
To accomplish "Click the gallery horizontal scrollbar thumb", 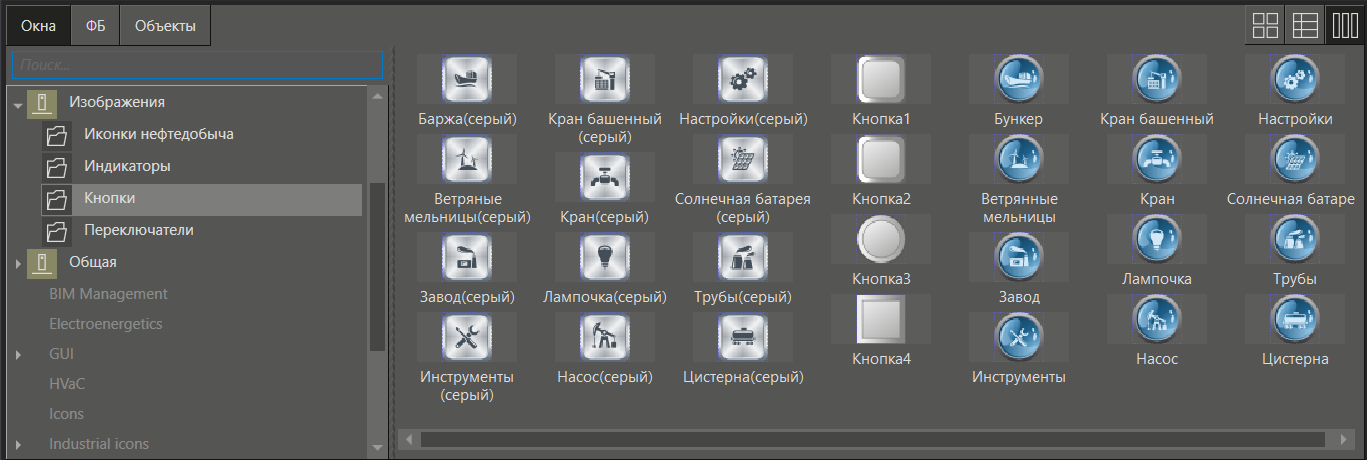I will pyautogui.click(x=872, y=439).
